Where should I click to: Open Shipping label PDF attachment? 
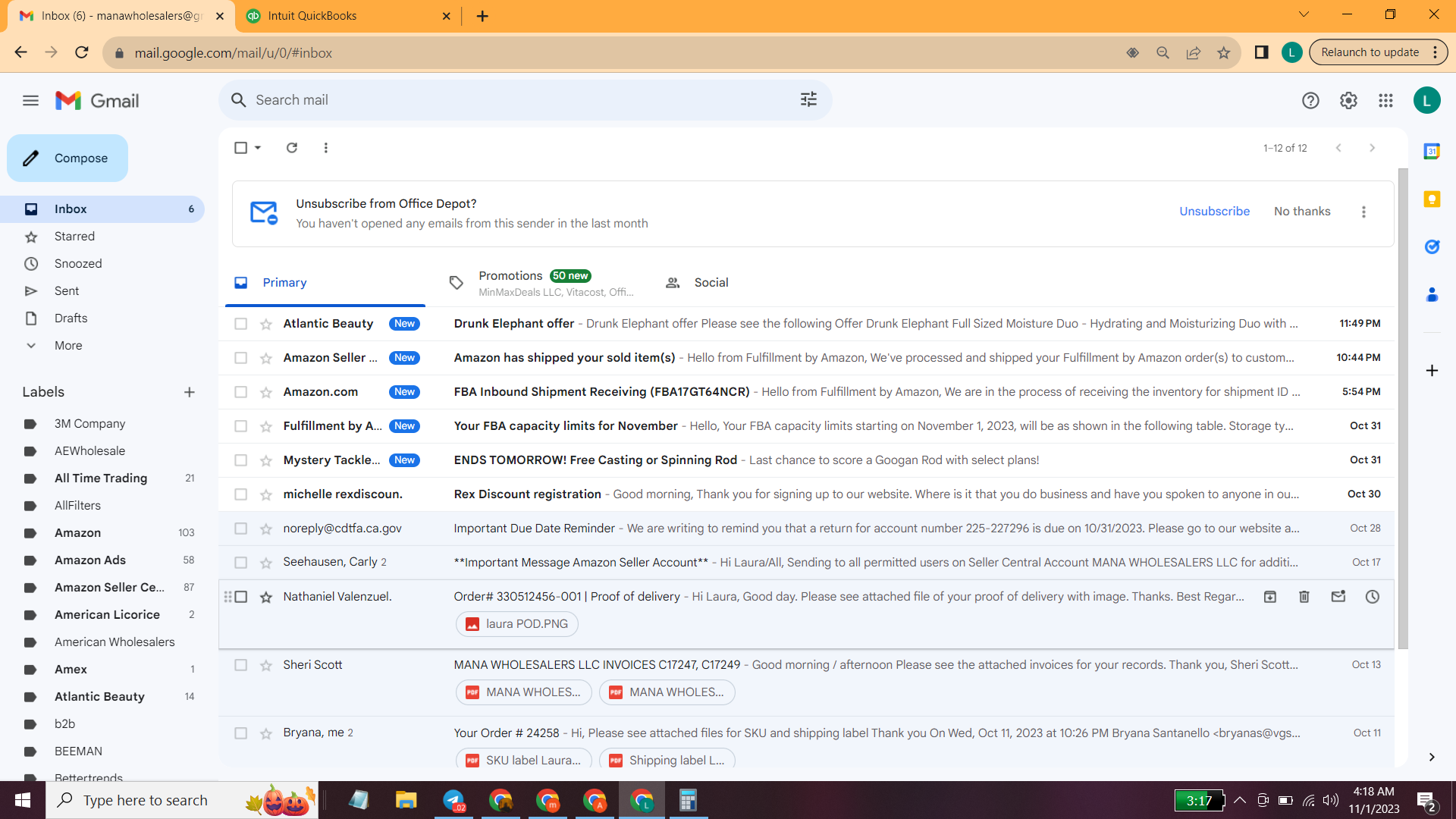(x=667, y=760)
